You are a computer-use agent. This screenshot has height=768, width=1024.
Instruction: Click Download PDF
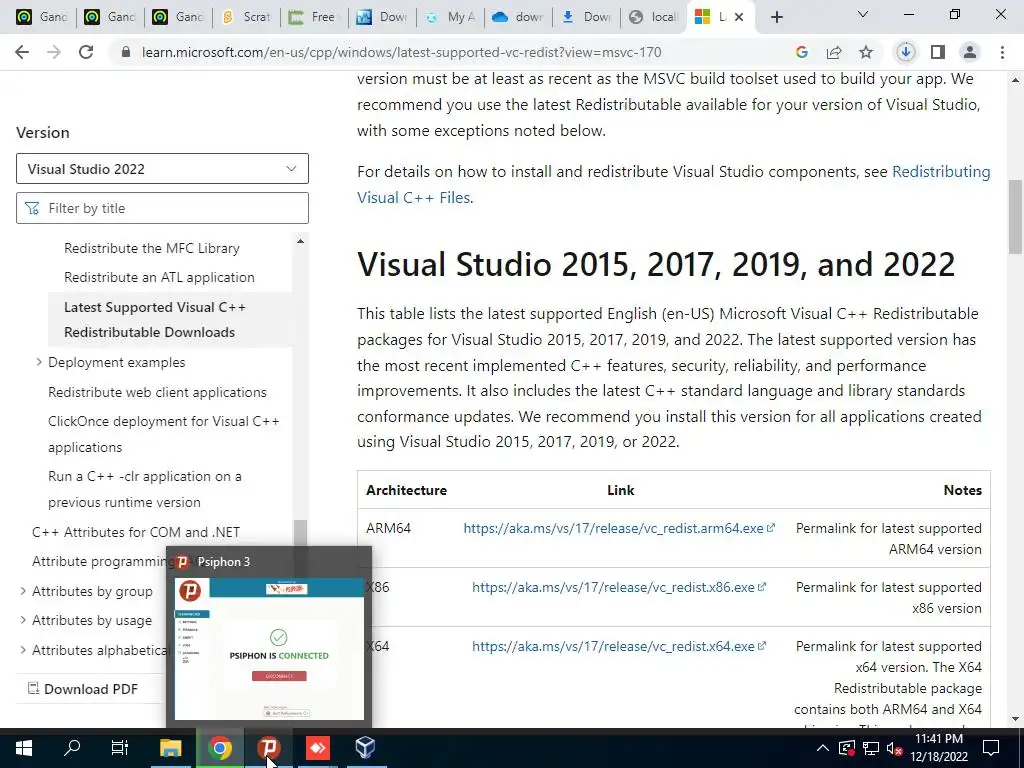[x=83, y=689]
